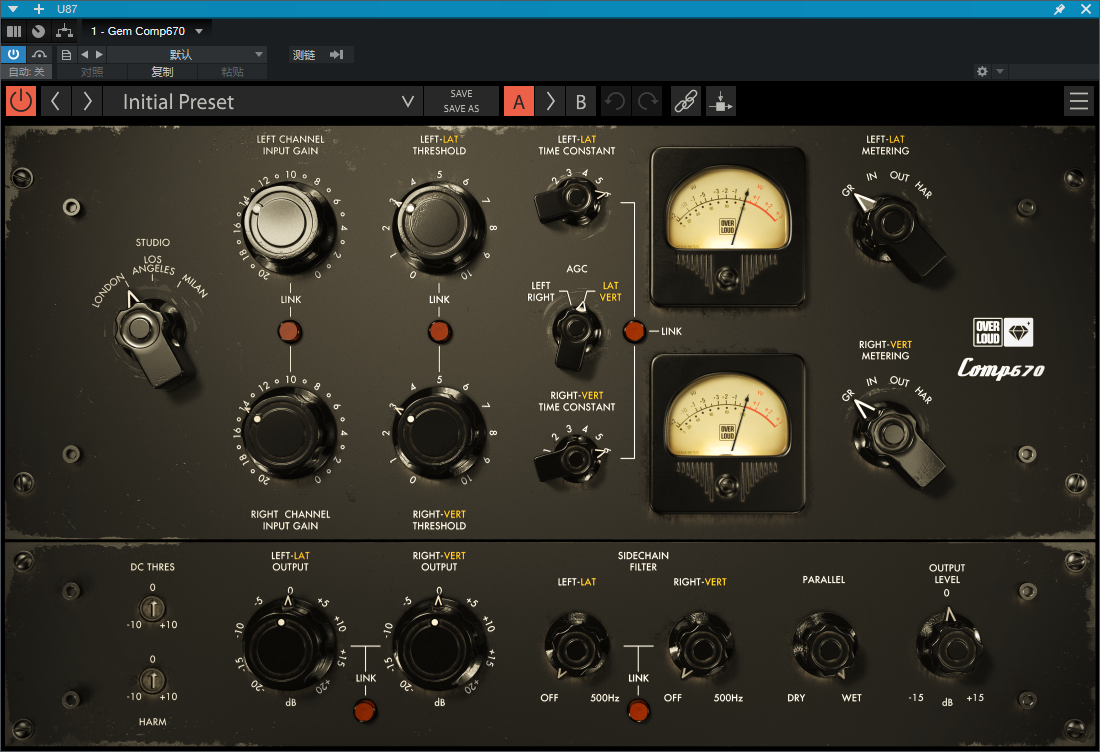Click the undo icon
This screenshot has height=752, width=1100.
(x=615, y=102)
